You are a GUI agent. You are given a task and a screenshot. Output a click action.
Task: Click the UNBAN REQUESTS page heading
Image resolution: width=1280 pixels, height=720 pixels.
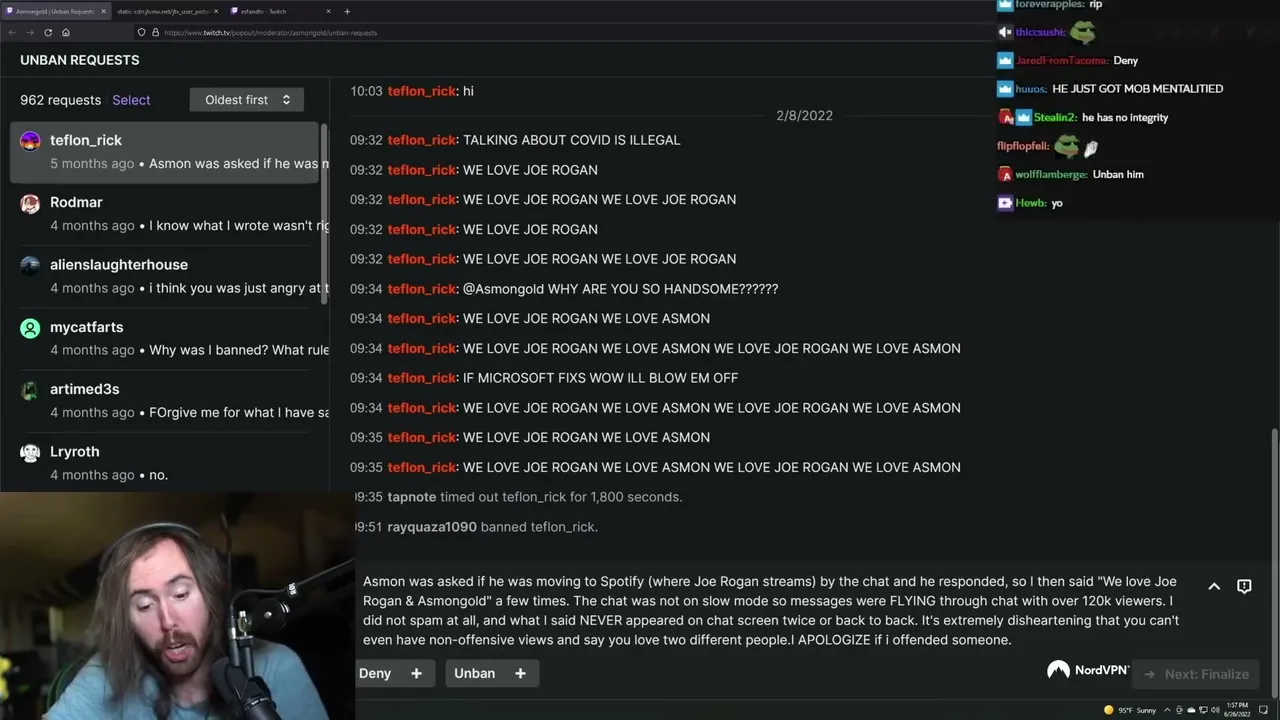tap(80, 60)
